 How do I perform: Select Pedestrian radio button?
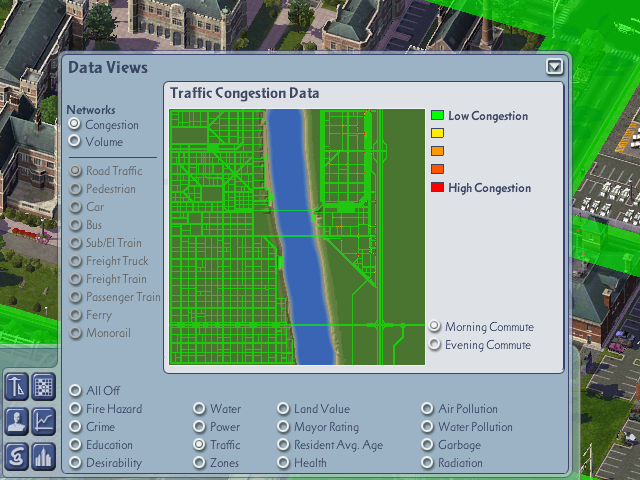[75, 189]
